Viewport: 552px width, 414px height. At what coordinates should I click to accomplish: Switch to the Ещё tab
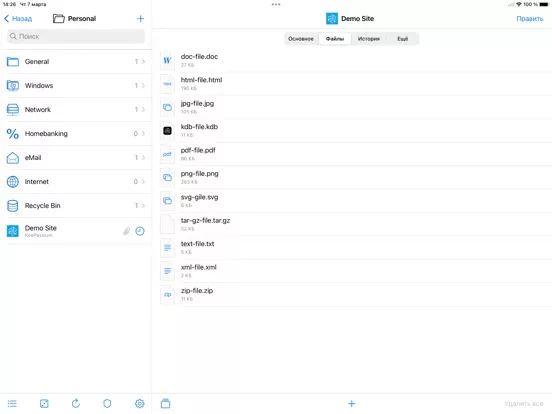402,39
